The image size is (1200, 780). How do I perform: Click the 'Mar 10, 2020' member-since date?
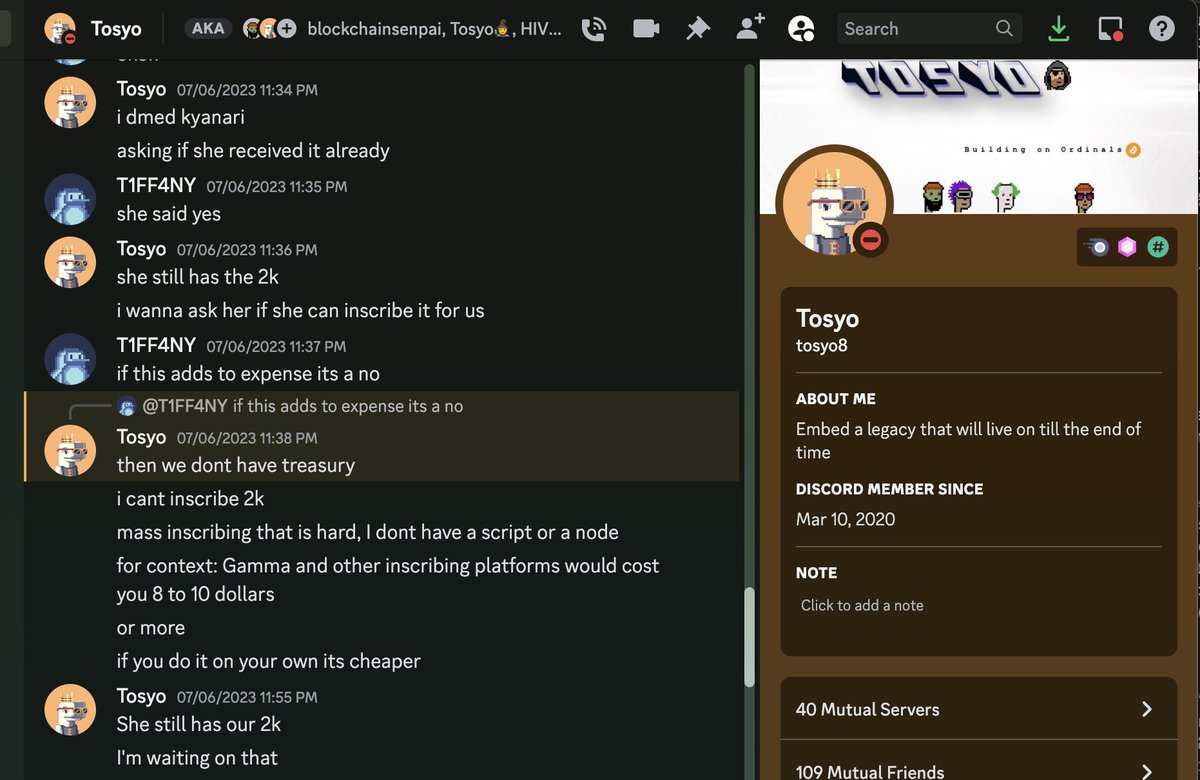coord(845,519)
